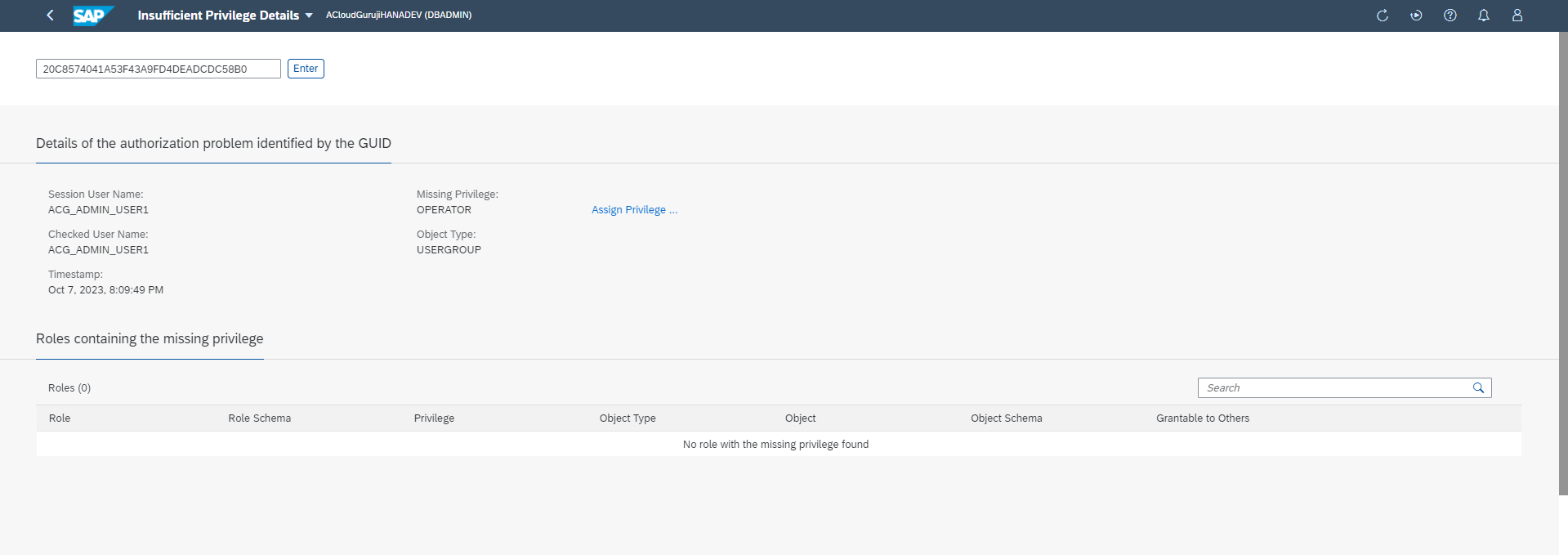
Task: Click the Grantable to Others column header
Action: pyautogui.click(x=1202, y=418)
